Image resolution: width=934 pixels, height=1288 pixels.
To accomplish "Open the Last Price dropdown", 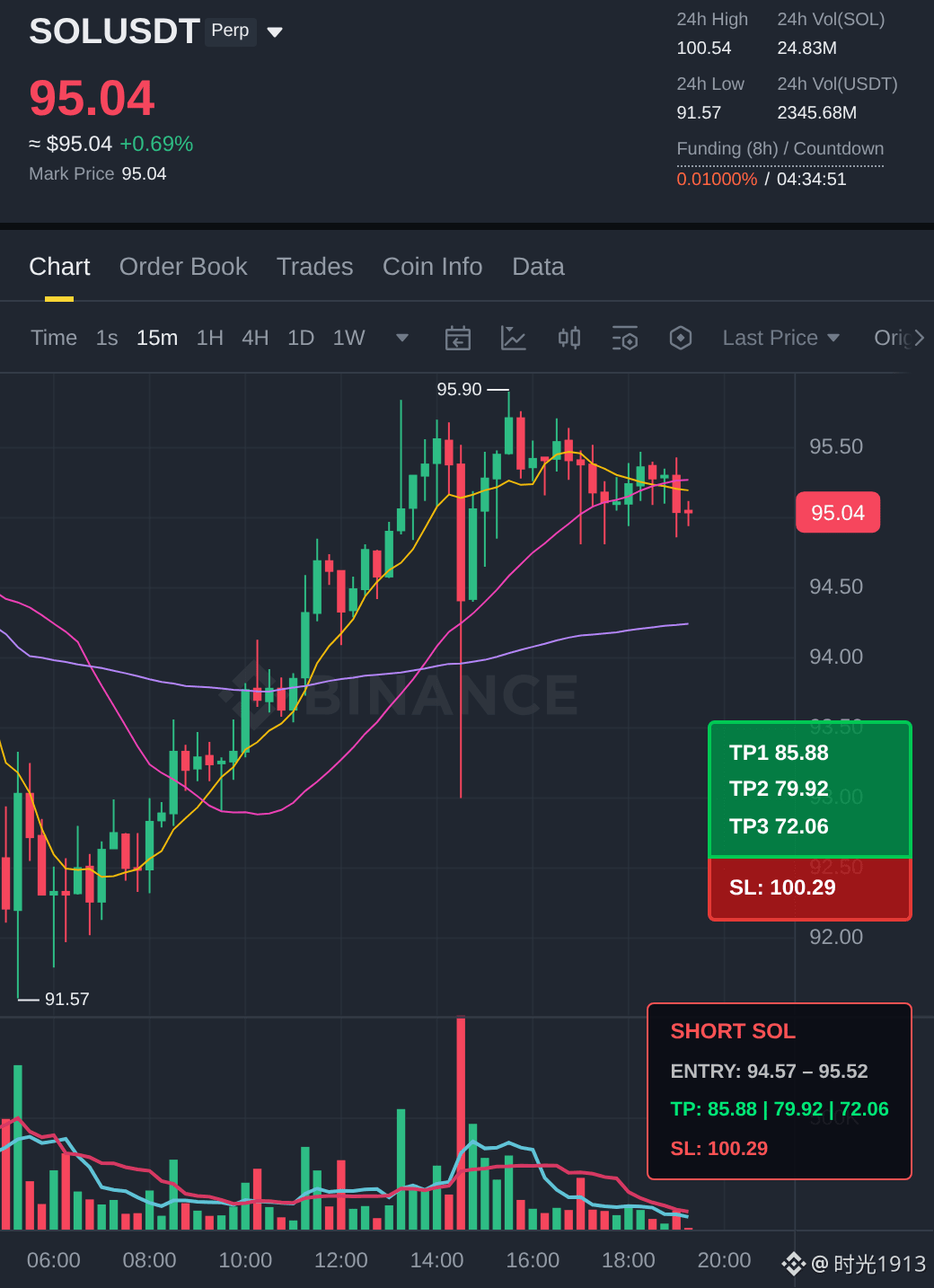I will [780, 338].
